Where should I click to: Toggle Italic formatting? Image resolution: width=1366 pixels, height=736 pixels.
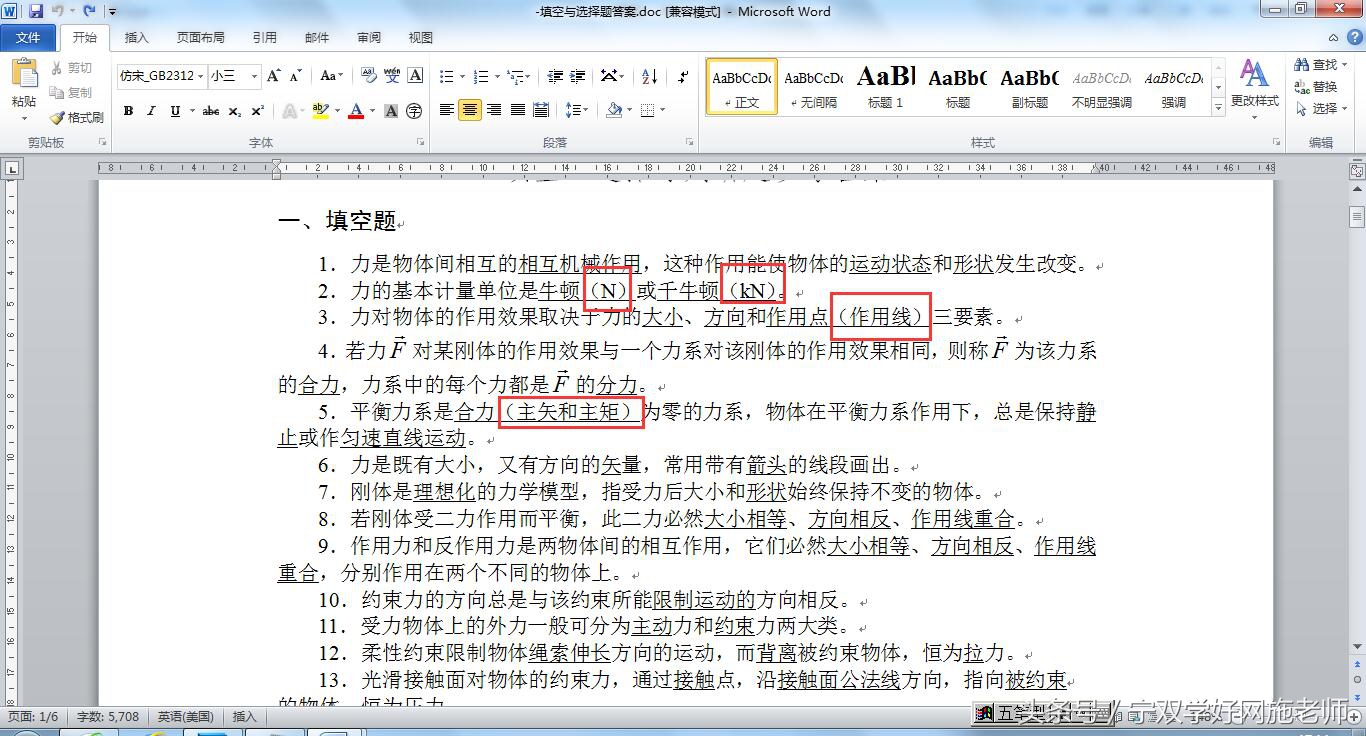coord(151,111)
